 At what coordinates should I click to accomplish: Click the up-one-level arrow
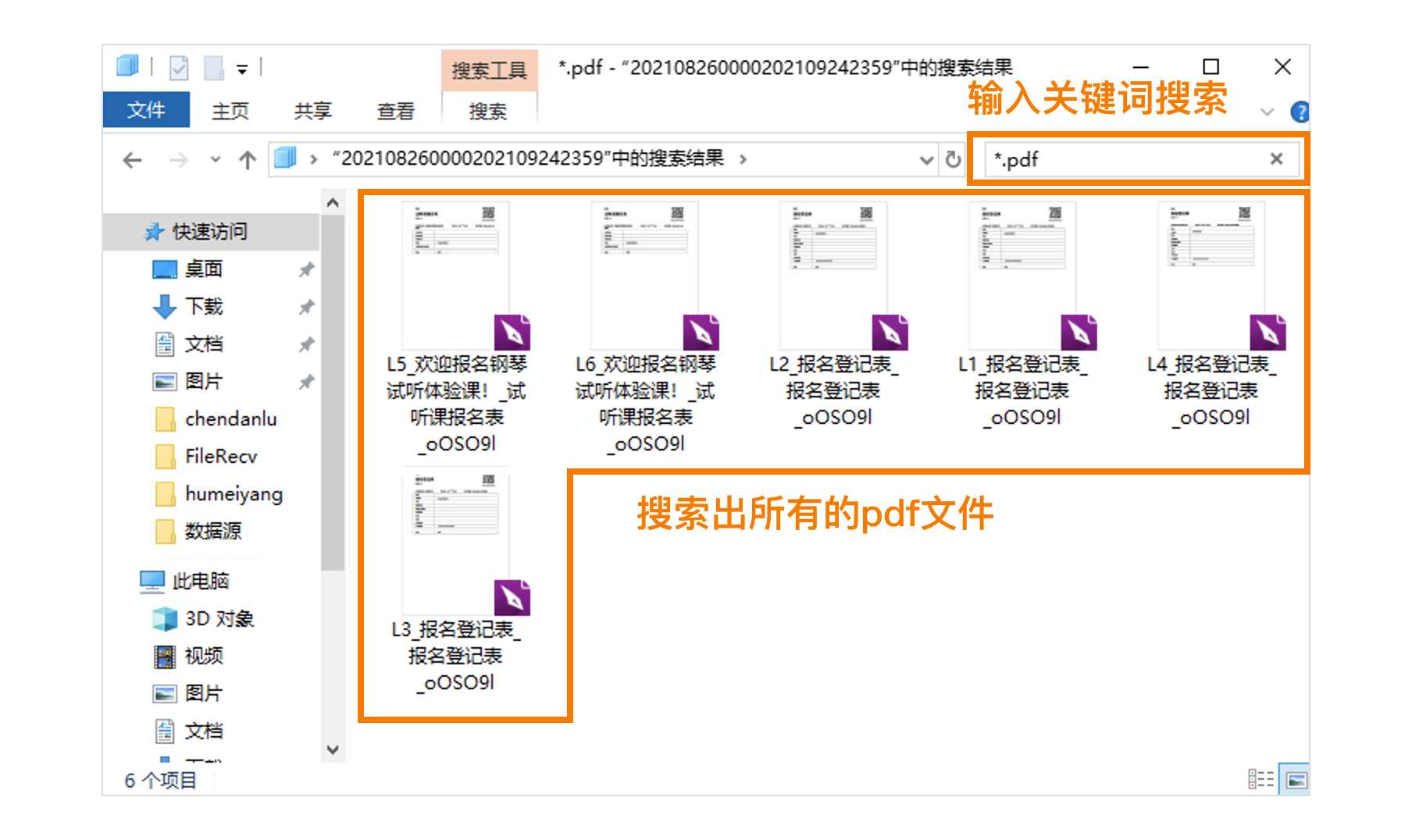[x=246, y=159]
